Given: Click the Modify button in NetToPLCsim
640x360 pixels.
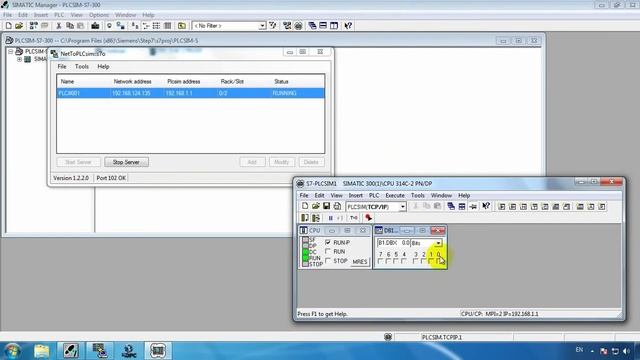Looking at the screenshot, I should (x=281, y=162).
